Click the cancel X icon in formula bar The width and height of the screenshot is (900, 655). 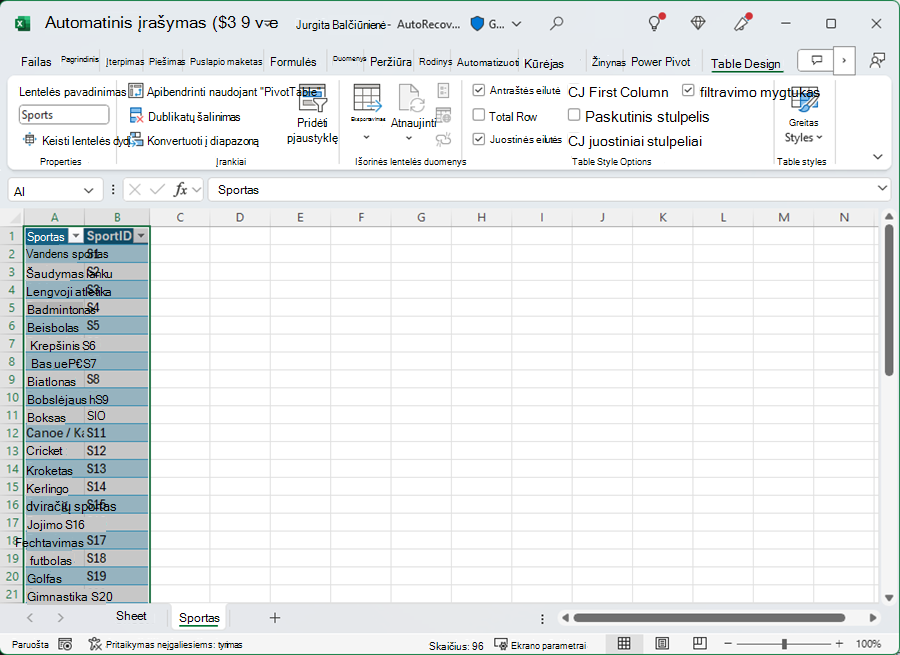click(x=135, y=189)
